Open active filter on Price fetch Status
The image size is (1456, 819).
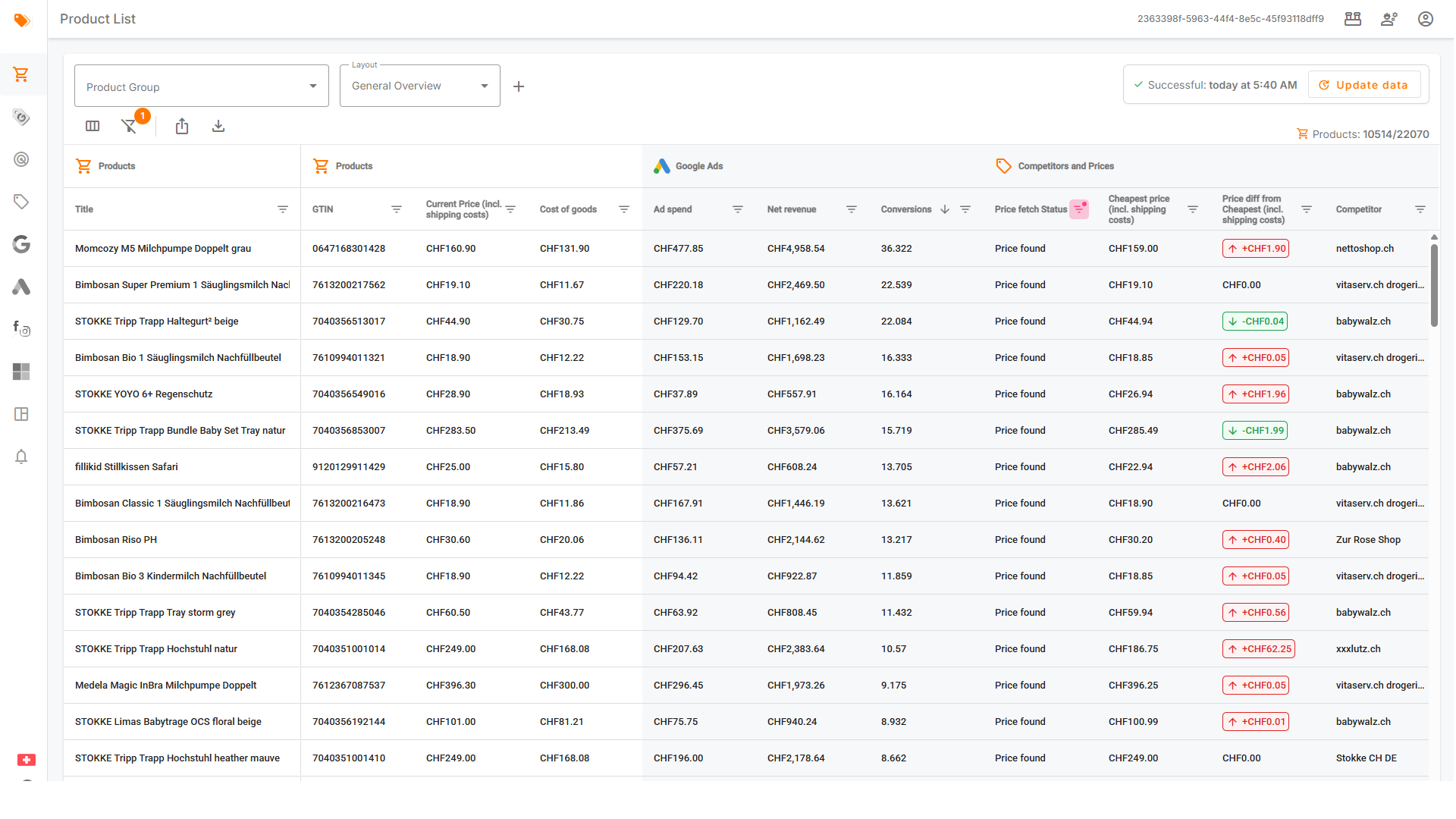[x=1079, y=209]
